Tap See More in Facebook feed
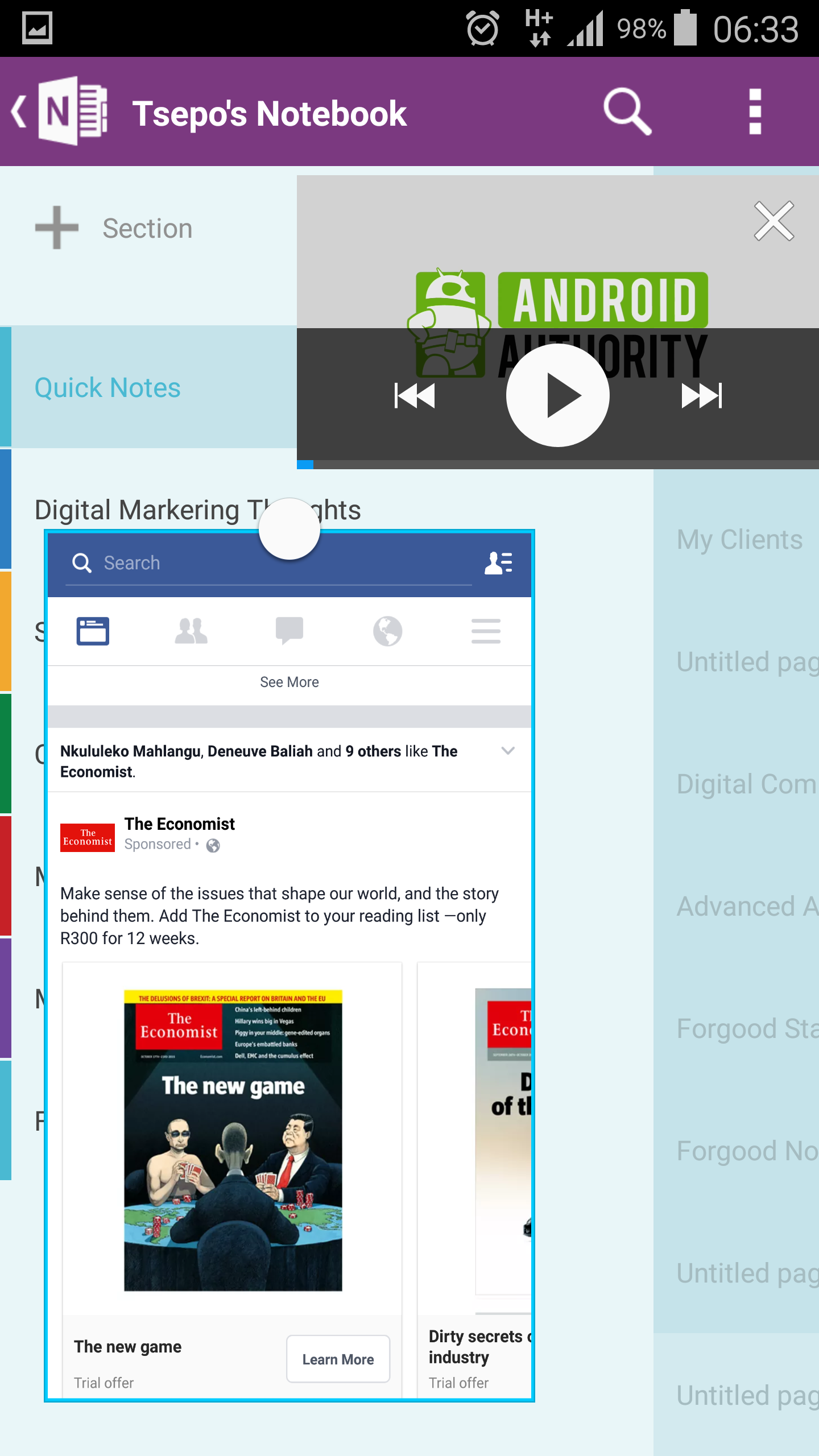The width and height of the screenshot is (819, 1456). click(289, 682)
